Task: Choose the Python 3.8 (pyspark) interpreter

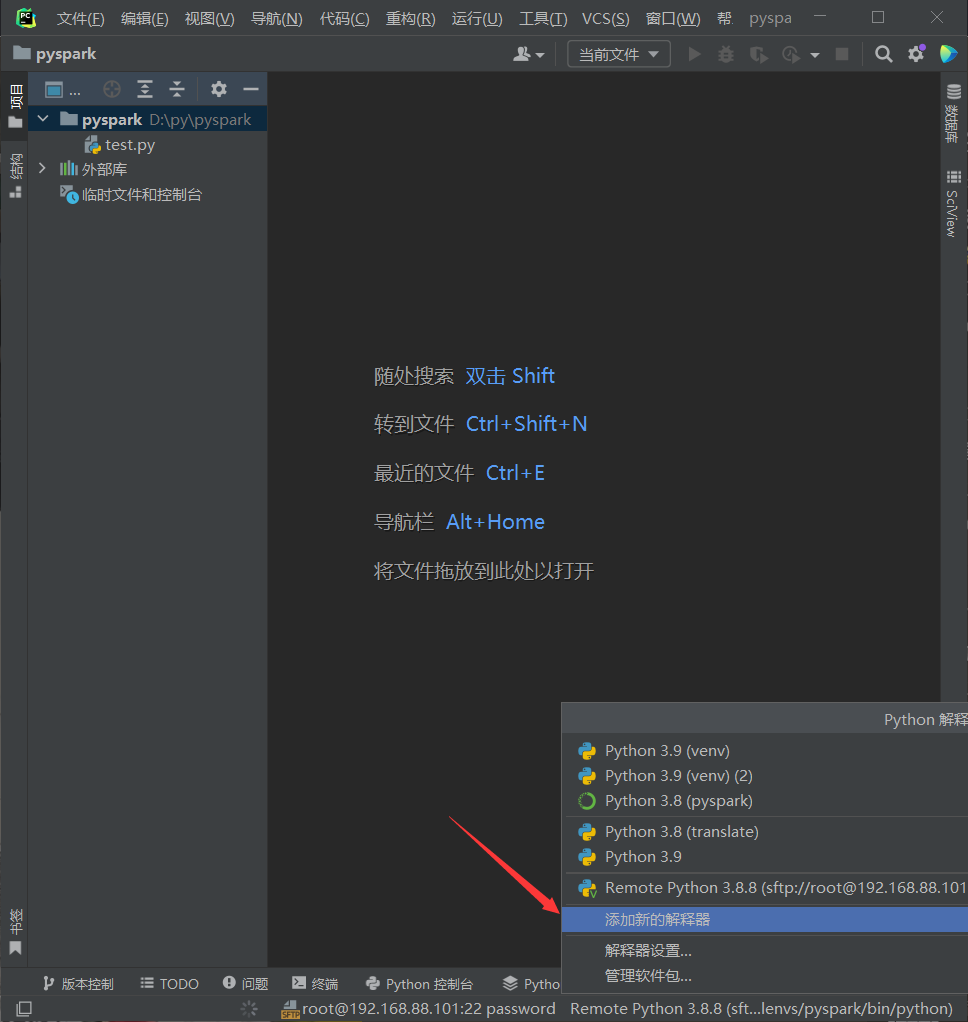Action: click(678, 801)
